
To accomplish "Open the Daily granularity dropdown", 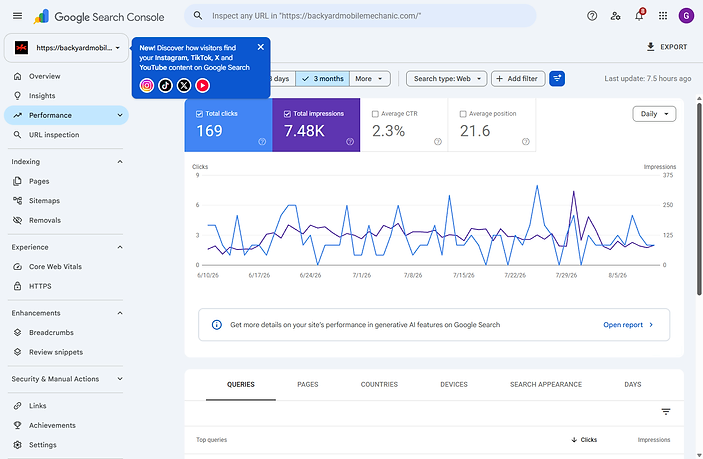I will [x=654, y=114].
